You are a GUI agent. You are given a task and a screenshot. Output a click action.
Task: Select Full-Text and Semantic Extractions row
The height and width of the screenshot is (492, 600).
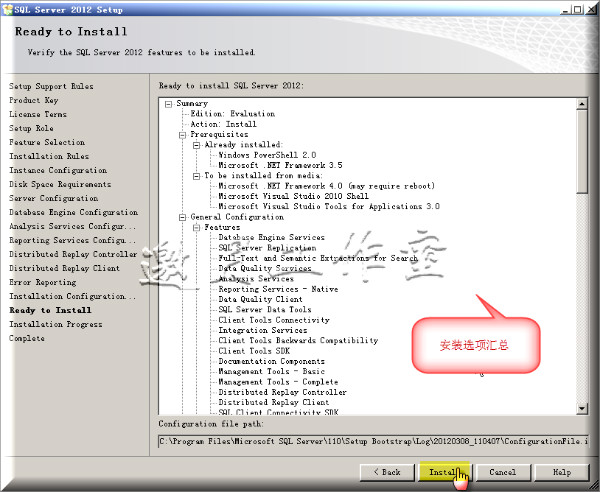coord(318,259)
